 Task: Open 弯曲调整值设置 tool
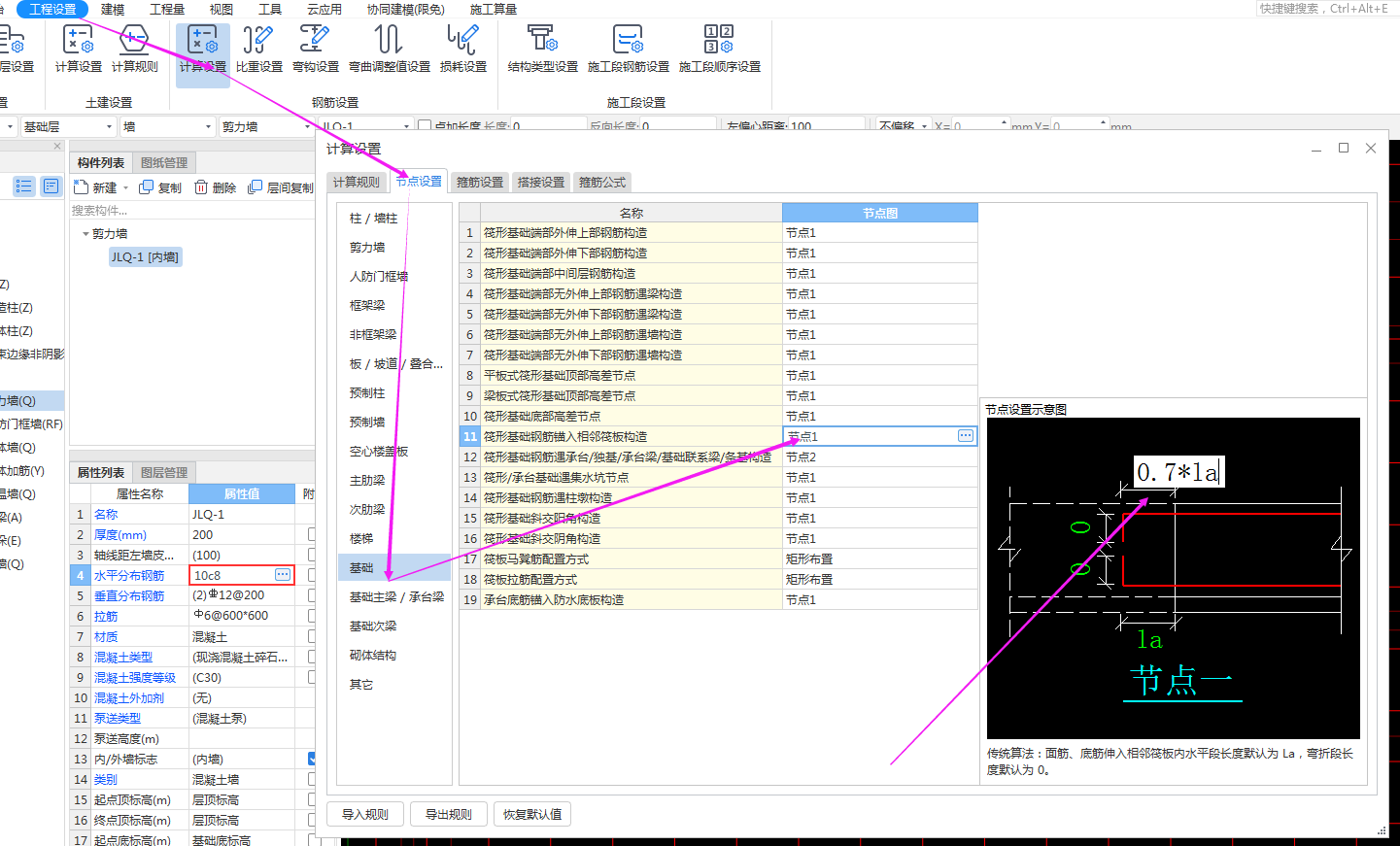click(x=390, y=50)
